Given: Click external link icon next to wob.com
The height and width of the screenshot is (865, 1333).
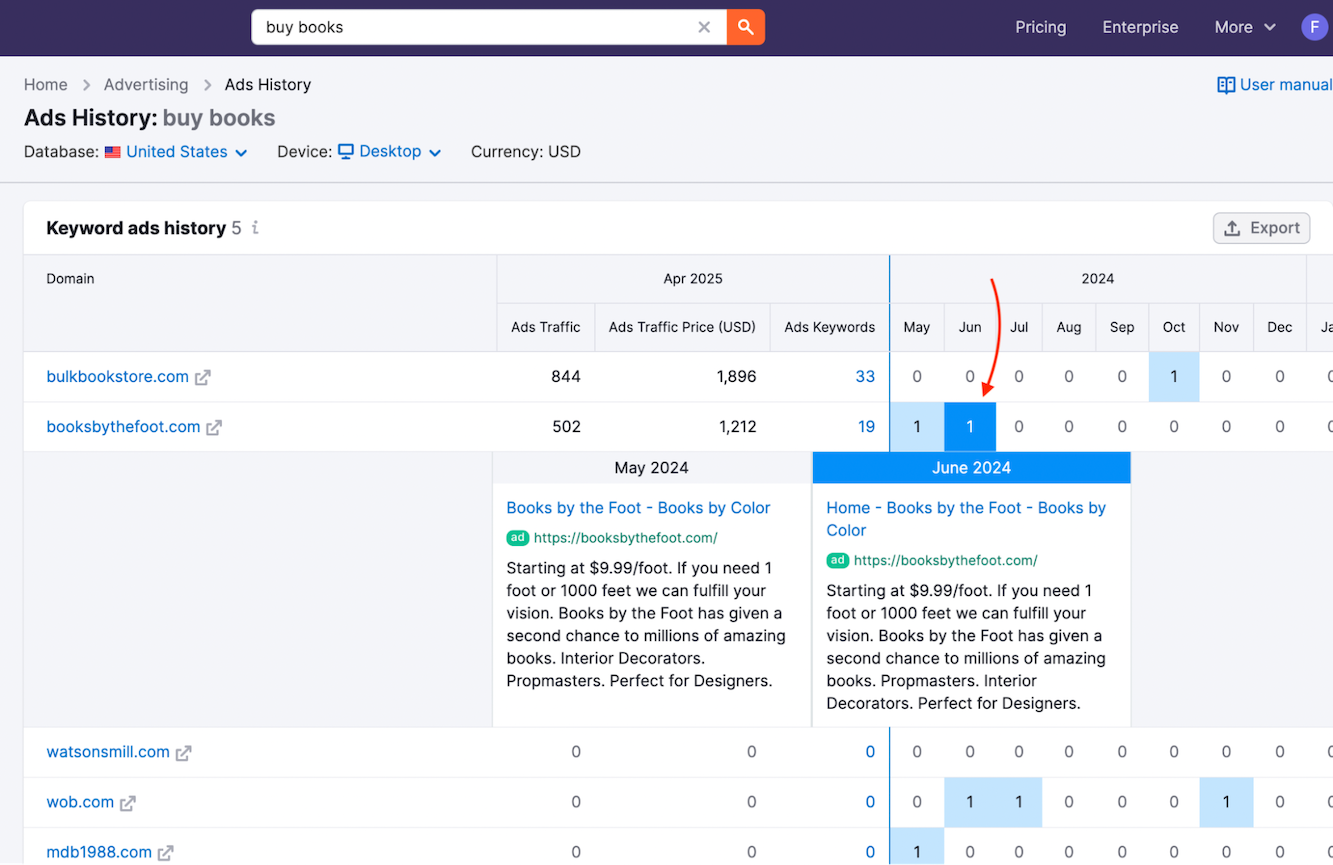Looking at the screenshot, I should tap(128, 803).
